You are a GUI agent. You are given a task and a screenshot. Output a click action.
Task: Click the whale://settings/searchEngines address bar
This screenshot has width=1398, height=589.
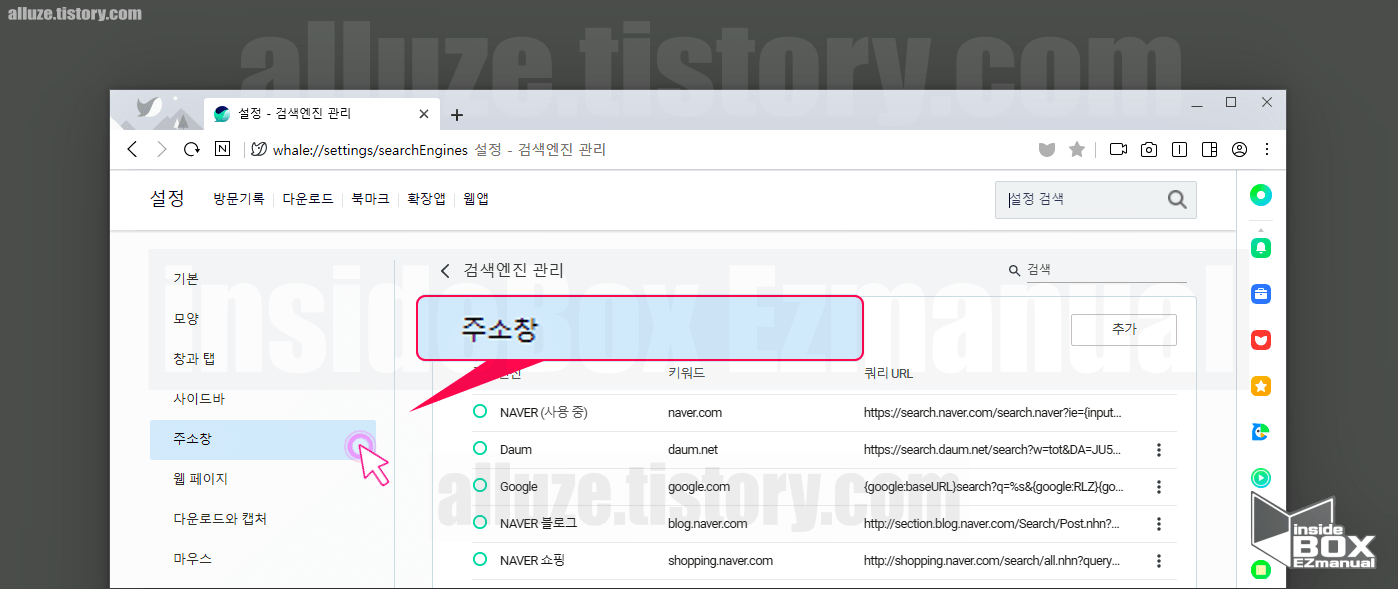click(370, 150)
